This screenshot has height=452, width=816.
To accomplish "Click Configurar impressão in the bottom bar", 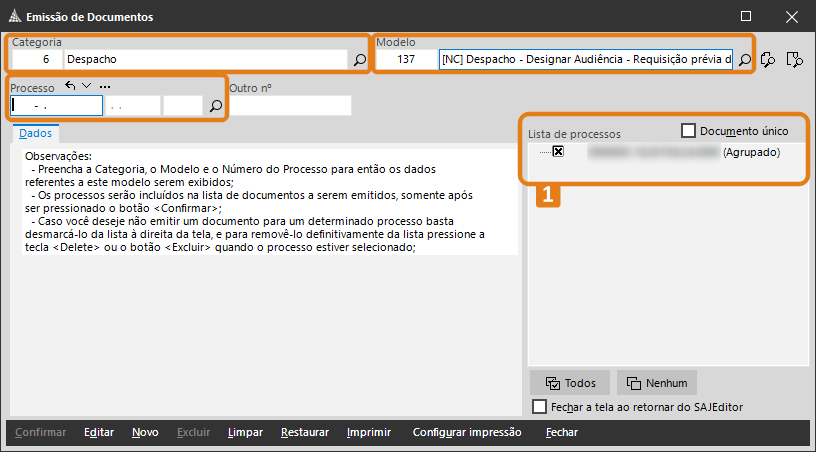I will click(x=467, y=433).
